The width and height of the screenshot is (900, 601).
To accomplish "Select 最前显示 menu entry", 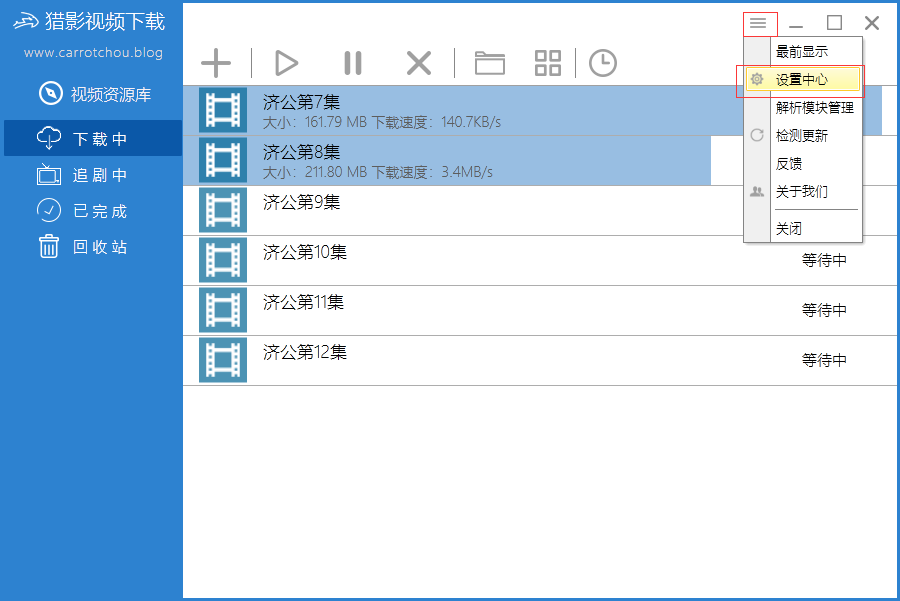I will pos(803,51).
